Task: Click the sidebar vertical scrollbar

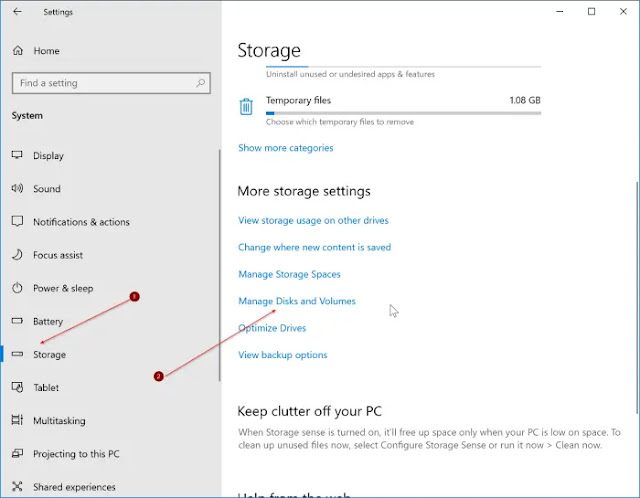Action: click(x=220, y=265)
